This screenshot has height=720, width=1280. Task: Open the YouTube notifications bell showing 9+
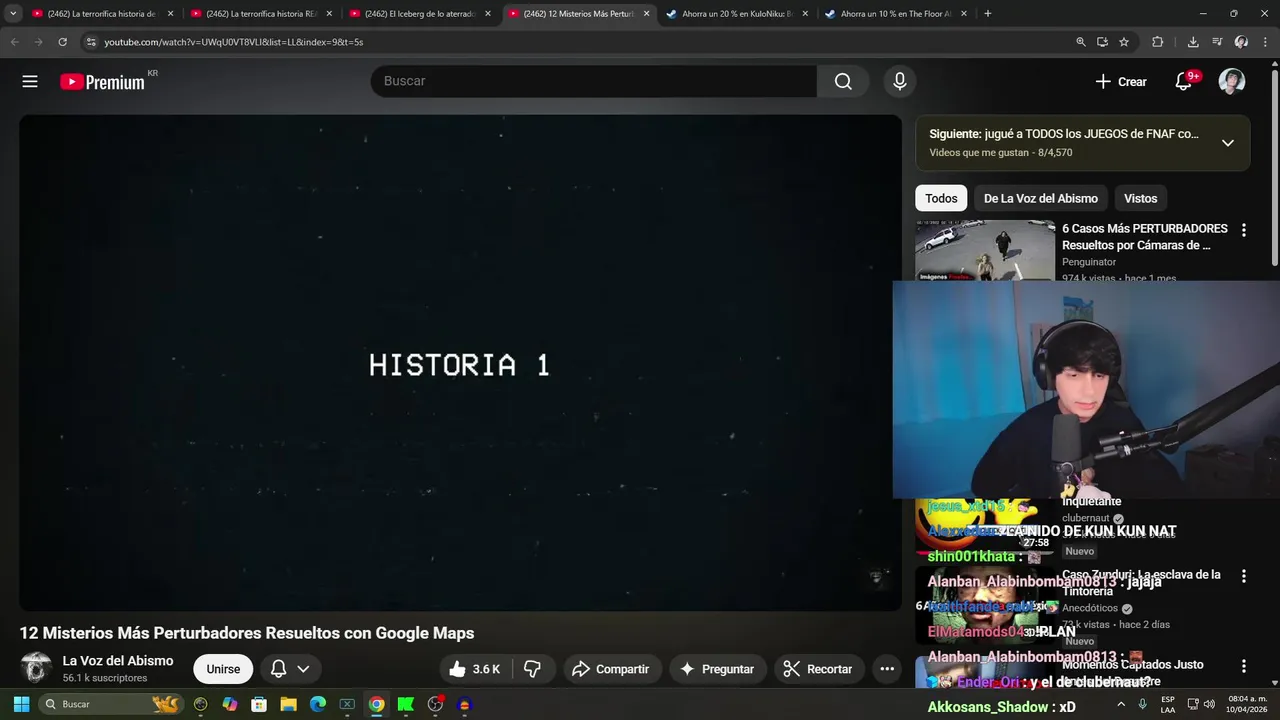pyautogui.click(x=1183, y=82)
